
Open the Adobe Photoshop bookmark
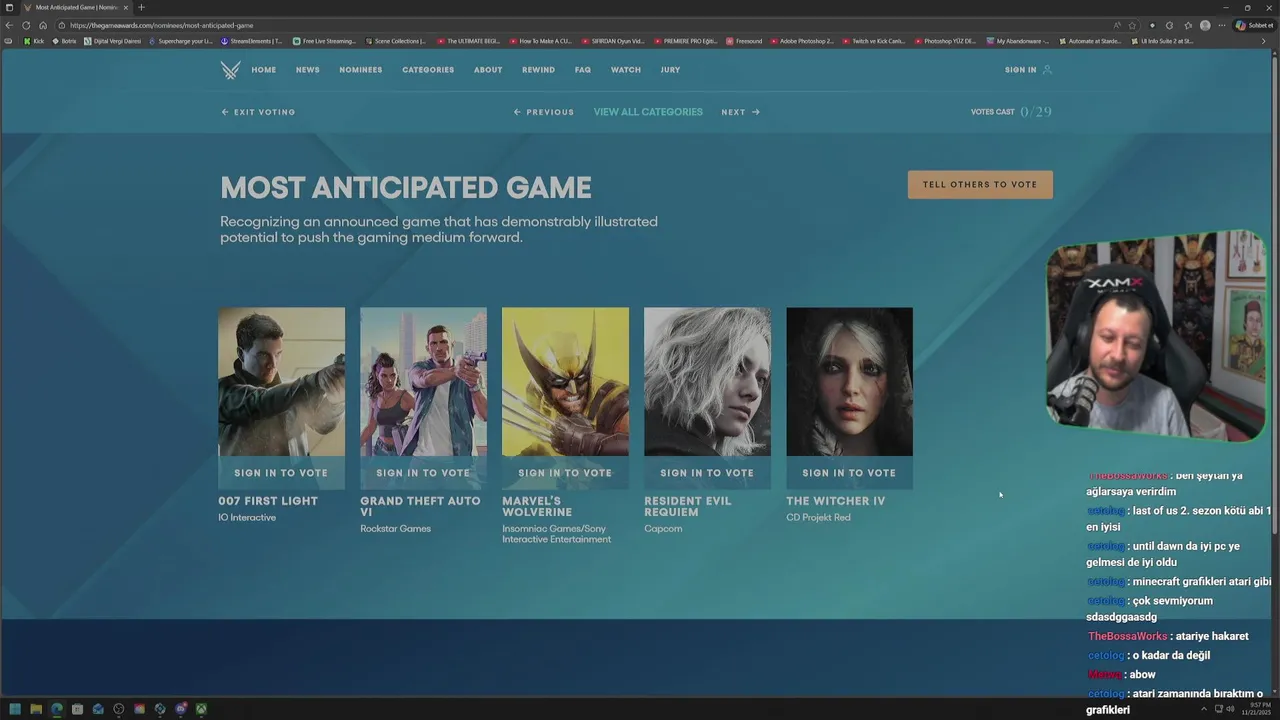coord(802,41)
